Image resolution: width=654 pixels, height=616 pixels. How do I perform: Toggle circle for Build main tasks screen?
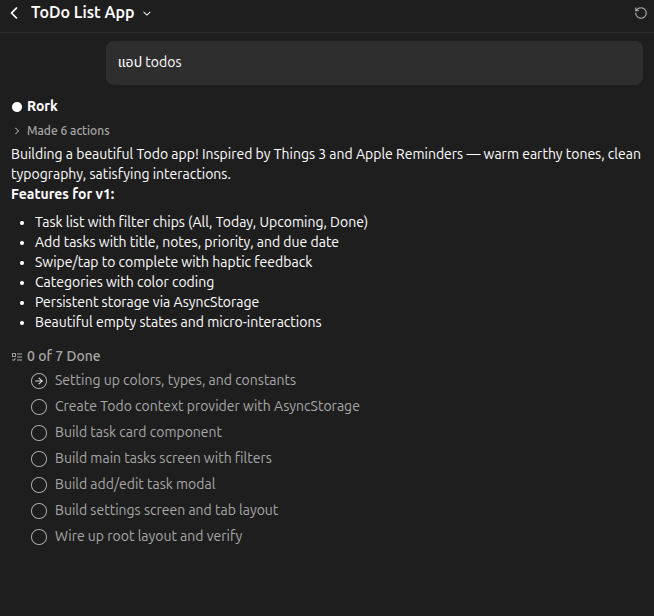39,459
